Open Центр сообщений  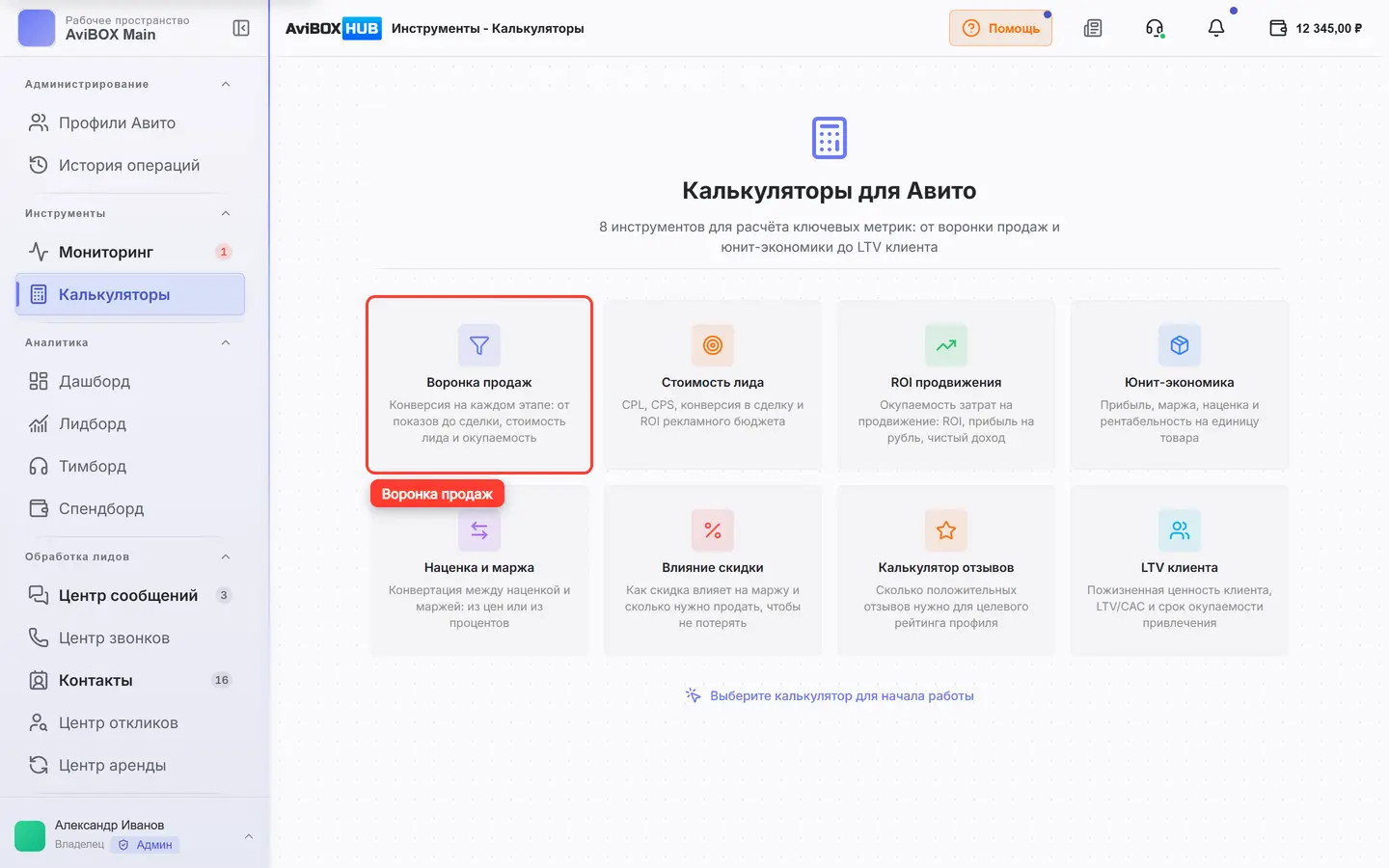(x=130, y=595)
